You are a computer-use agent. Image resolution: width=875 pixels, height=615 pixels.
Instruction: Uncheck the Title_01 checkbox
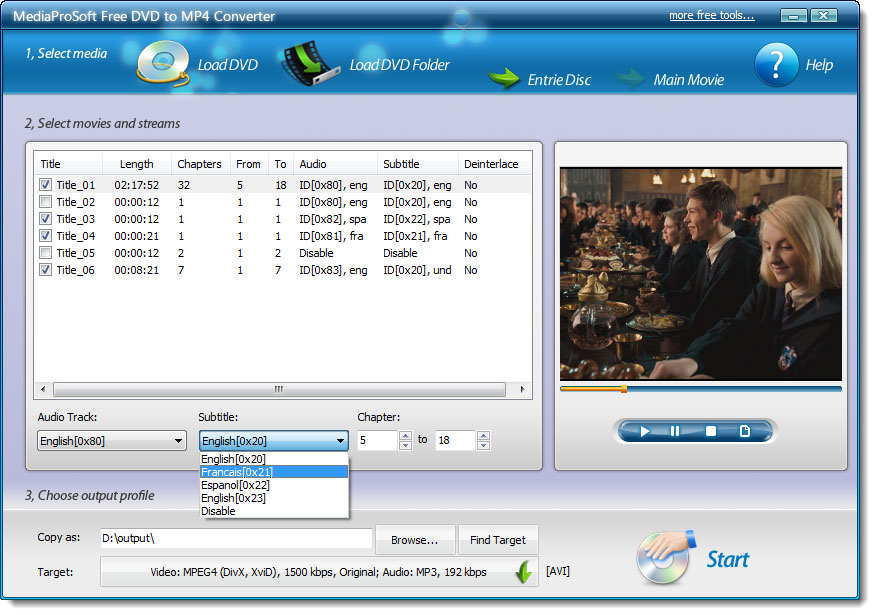(x=44, y=184)
